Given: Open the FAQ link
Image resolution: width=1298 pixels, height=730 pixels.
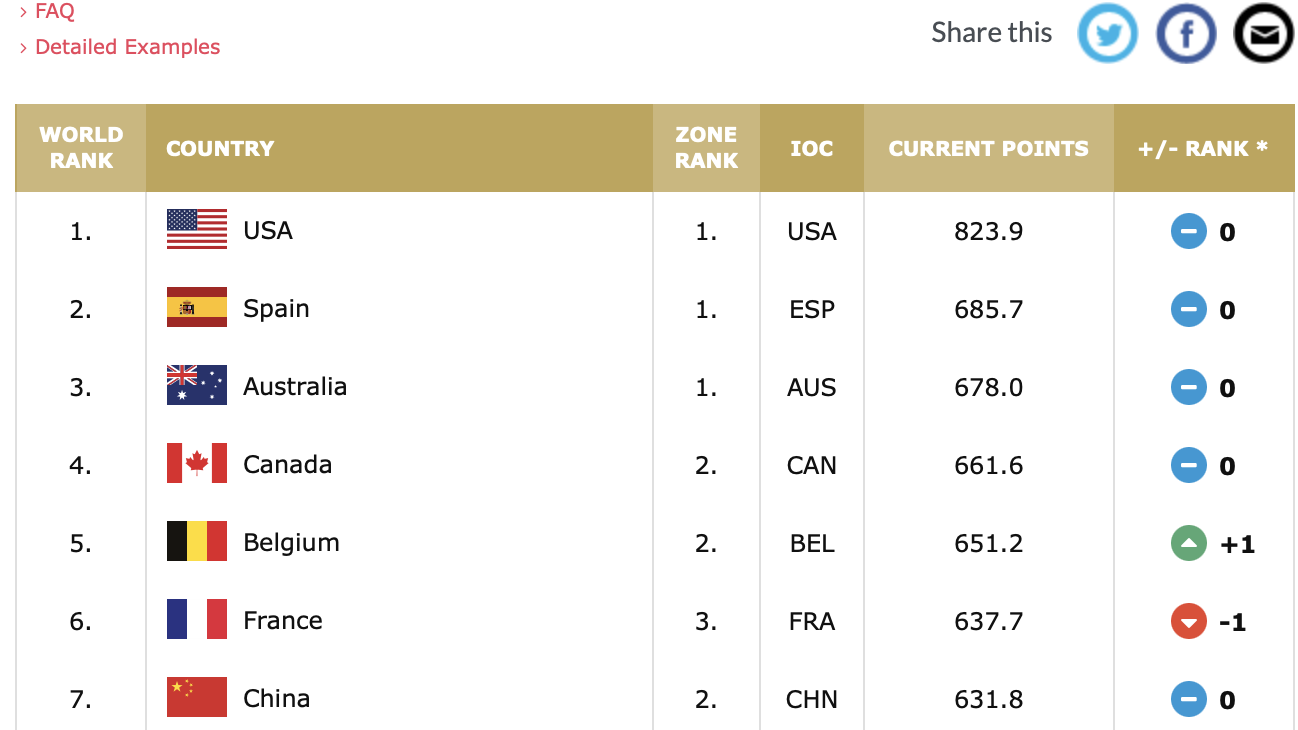Looking at the screenshot, I should (x=55, y=12).
